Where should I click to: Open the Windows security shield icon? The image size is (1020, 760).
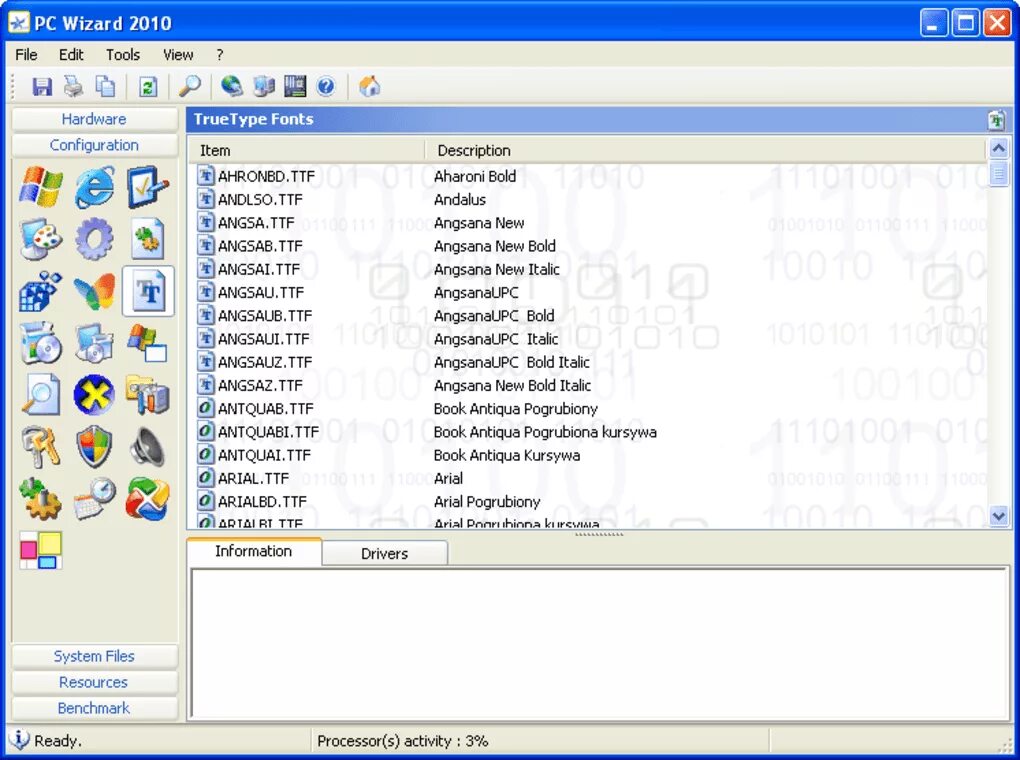click(95, 447)
